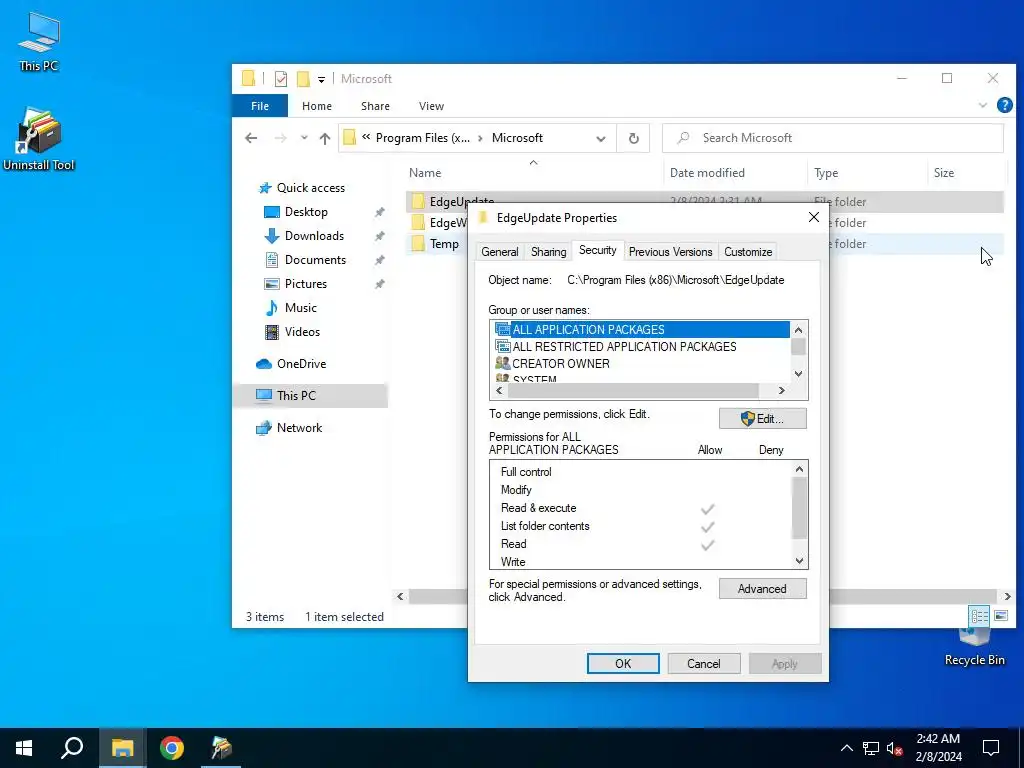Refresh the Microsoft folder view
Image resolution: width=1024 pixels, height=768 pixels.
[x=633, y=138]
